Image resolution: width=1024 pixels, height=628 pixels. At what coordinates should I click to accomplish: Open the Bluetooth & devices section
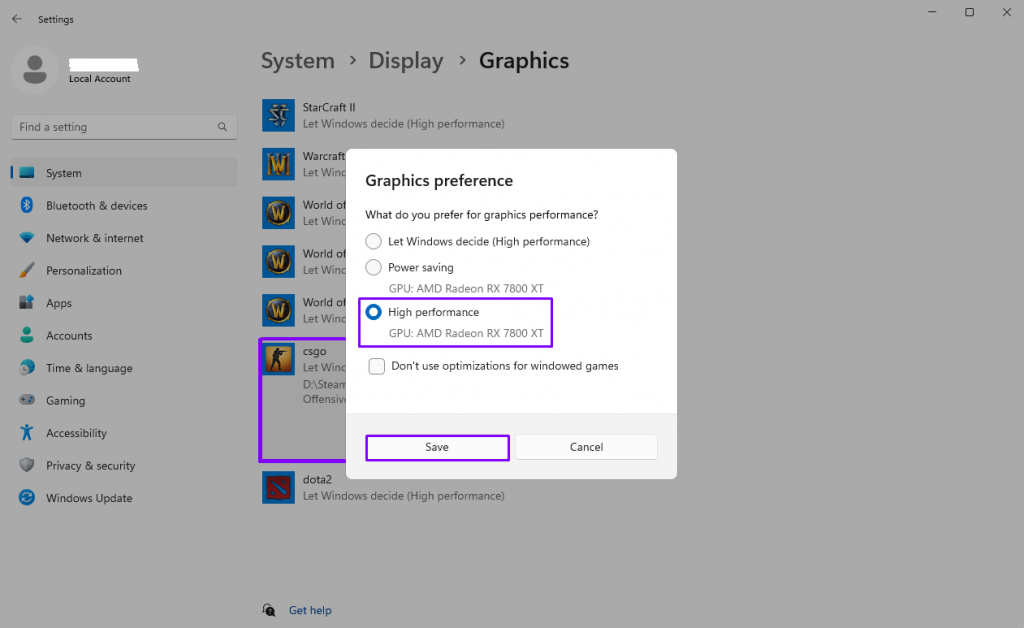[96, 206]
